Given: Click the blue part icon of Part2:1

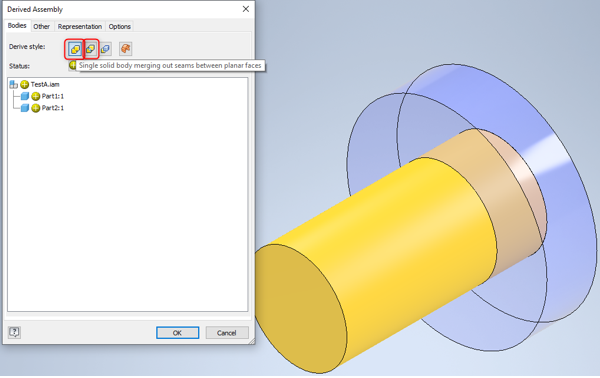Looking at the screenshot, I should [25, 108].
